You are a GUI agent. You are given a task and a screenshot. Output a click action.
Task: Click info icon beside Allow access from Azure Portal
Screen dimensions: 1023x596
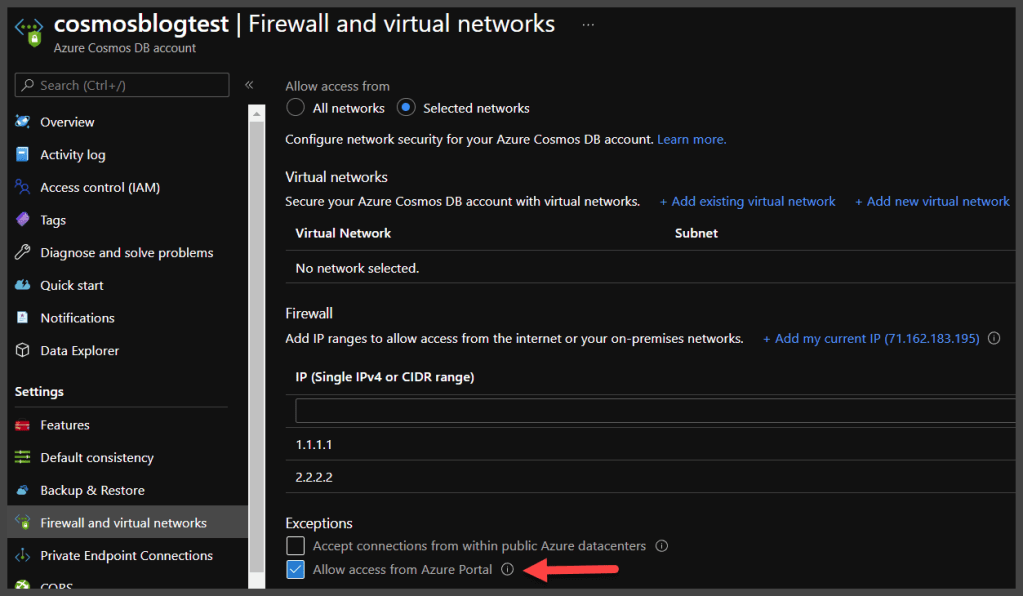pyautogui.click(x=507, y=570)
